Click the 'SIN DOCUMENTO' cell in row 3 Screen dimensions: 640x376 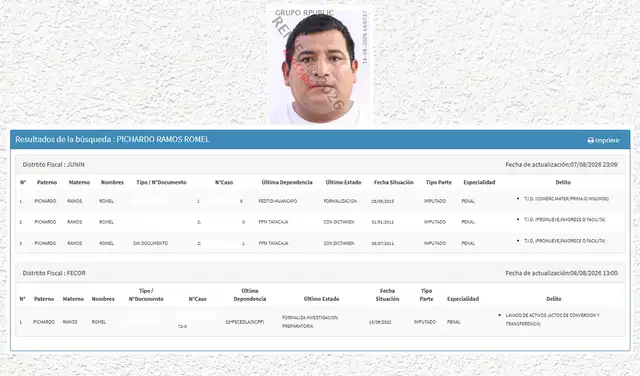tap(151, 243)
